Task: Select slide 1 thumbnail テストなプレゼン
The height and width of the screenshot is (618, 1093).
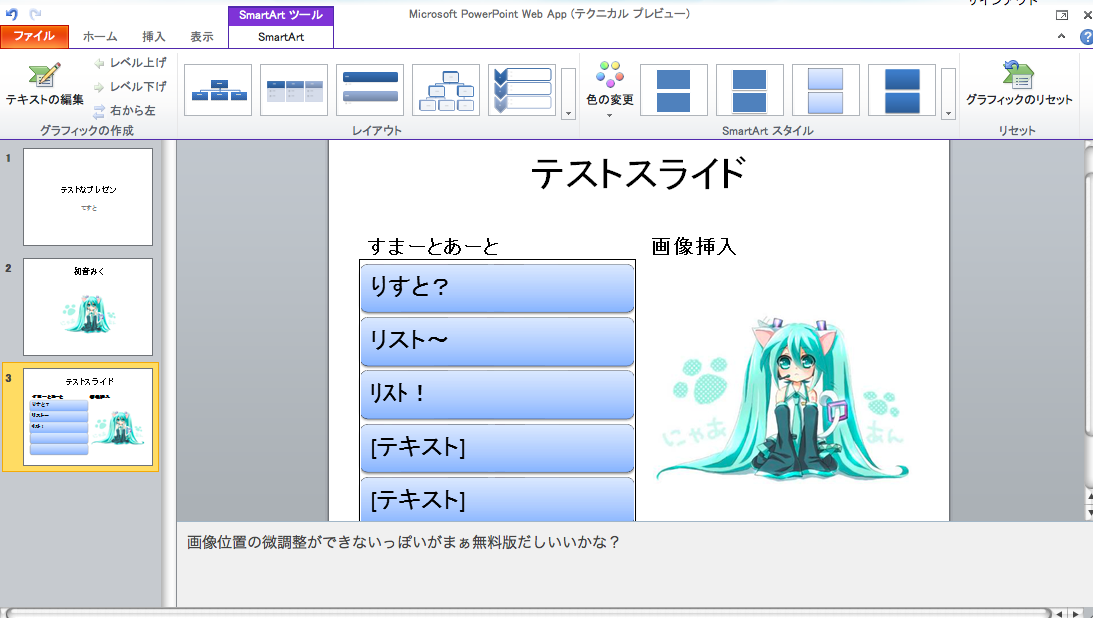Action: tap(88, 196)
